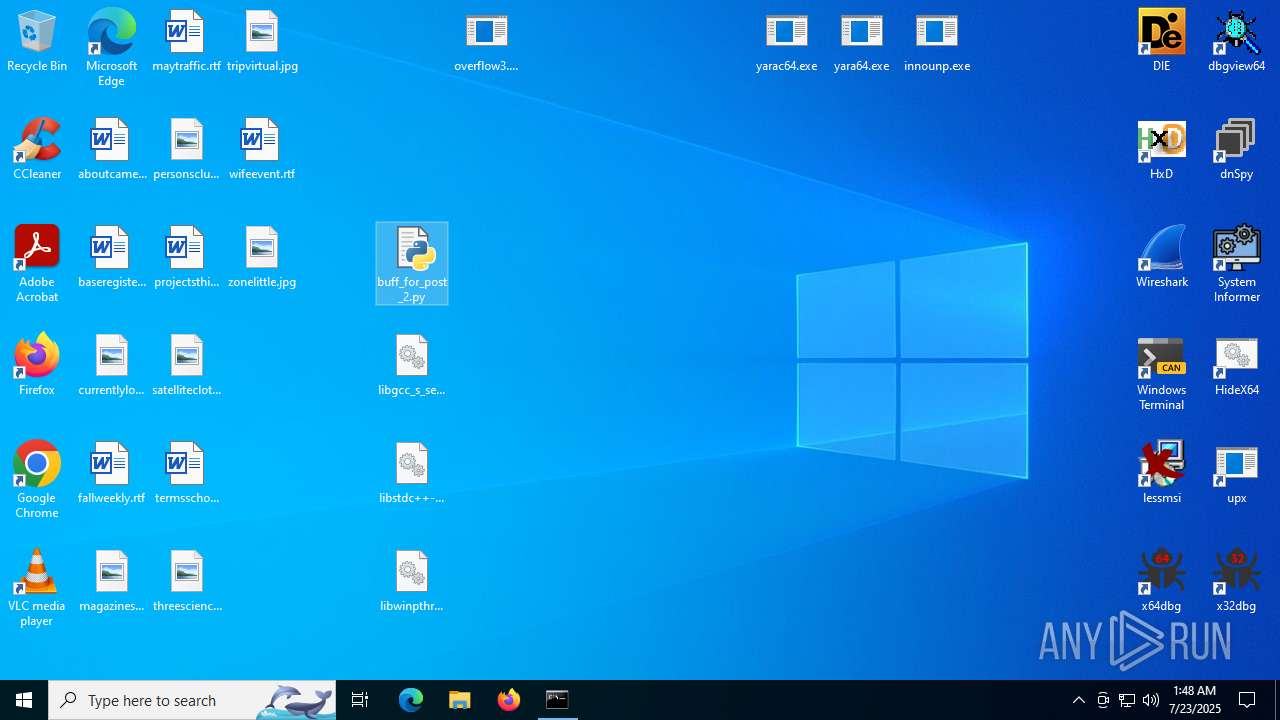Image resolution: width=1280 pixels, height=720 pixels.
Task: Open Edge from the taskbar
Action: point(411,700)
